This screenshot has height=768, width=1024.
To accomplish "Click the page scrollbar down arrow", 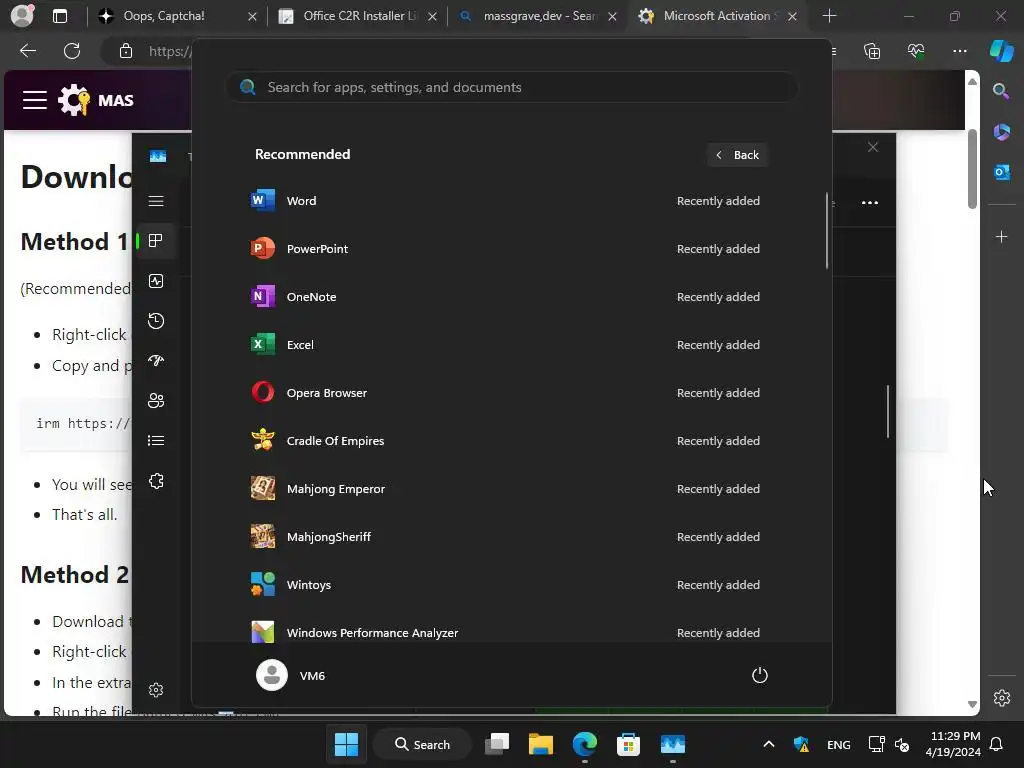I will (x=972, y=705).
